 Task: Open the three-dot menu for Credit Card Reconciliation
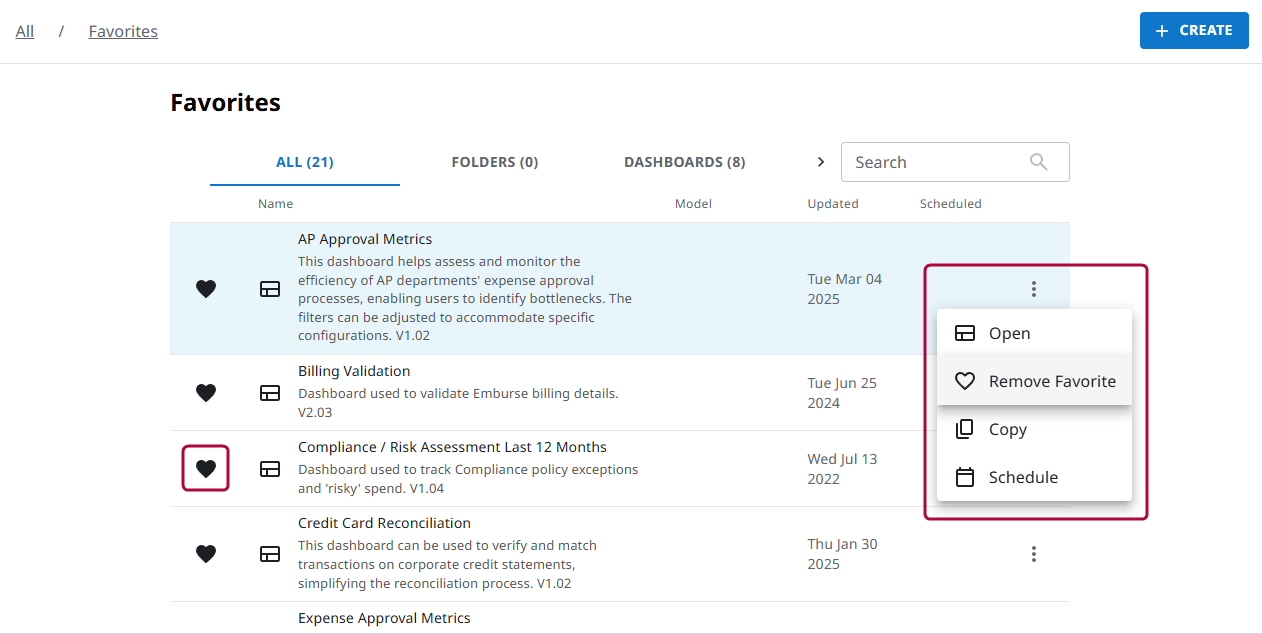[x=1034, y=553]
